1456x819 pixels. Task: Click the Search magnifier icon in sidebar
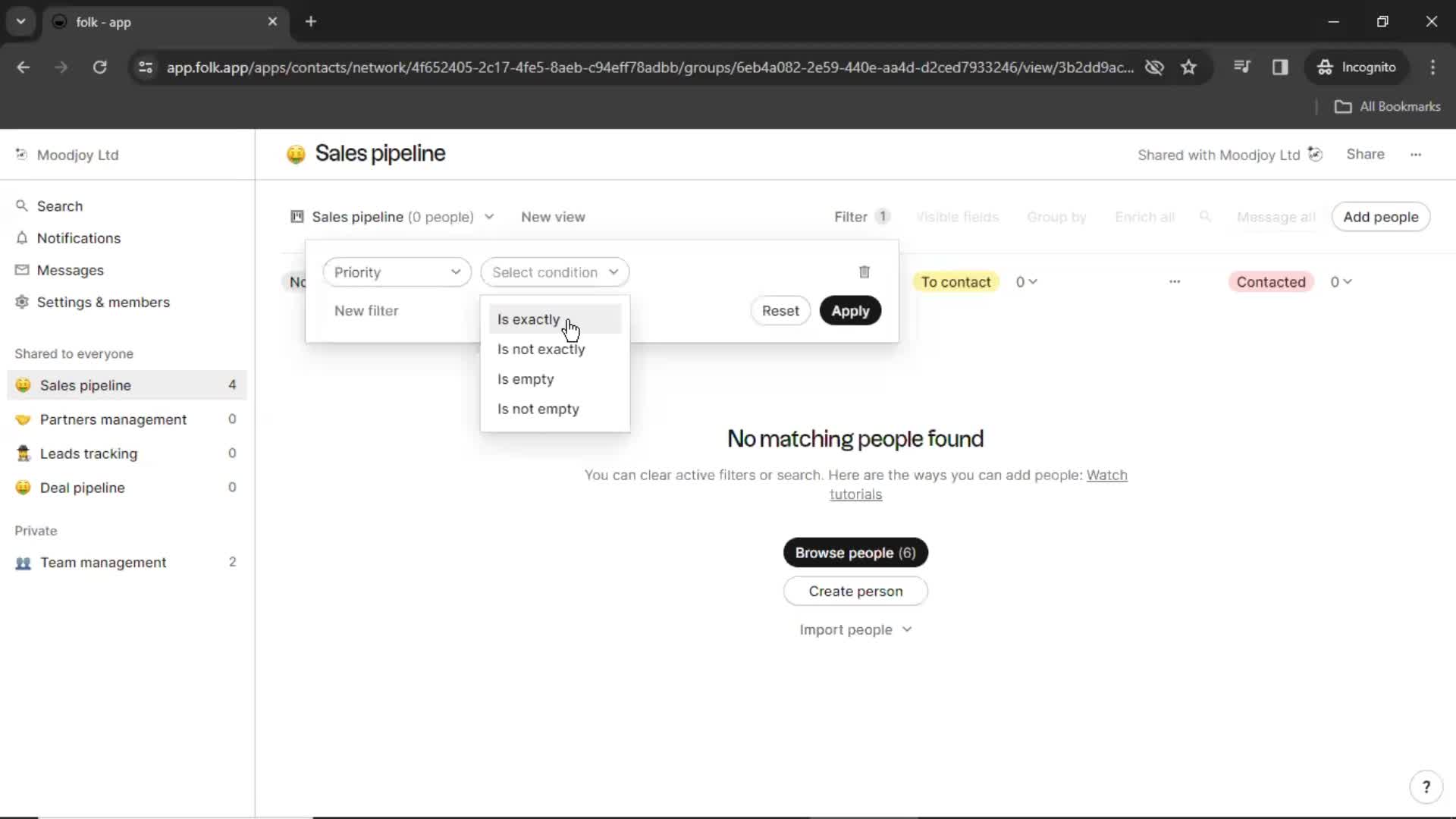point(22,206)
